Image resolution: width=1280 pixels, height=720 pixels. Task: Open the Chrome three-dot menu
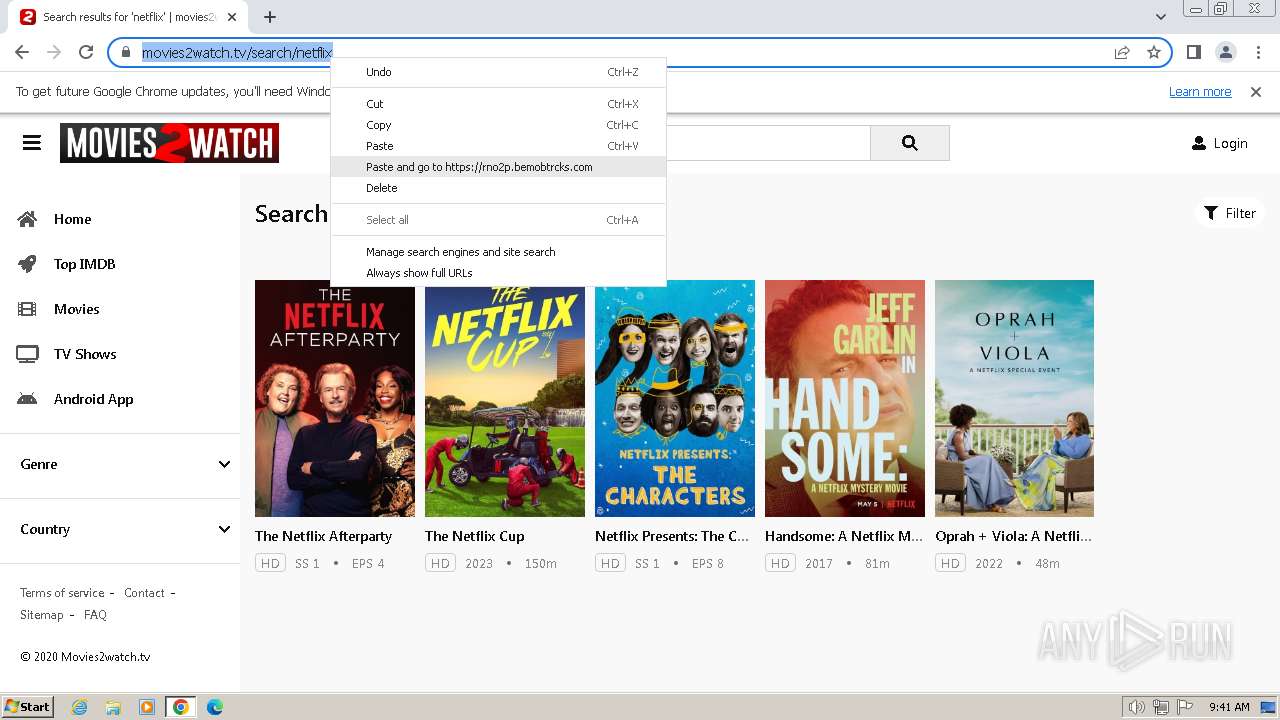1257,52
